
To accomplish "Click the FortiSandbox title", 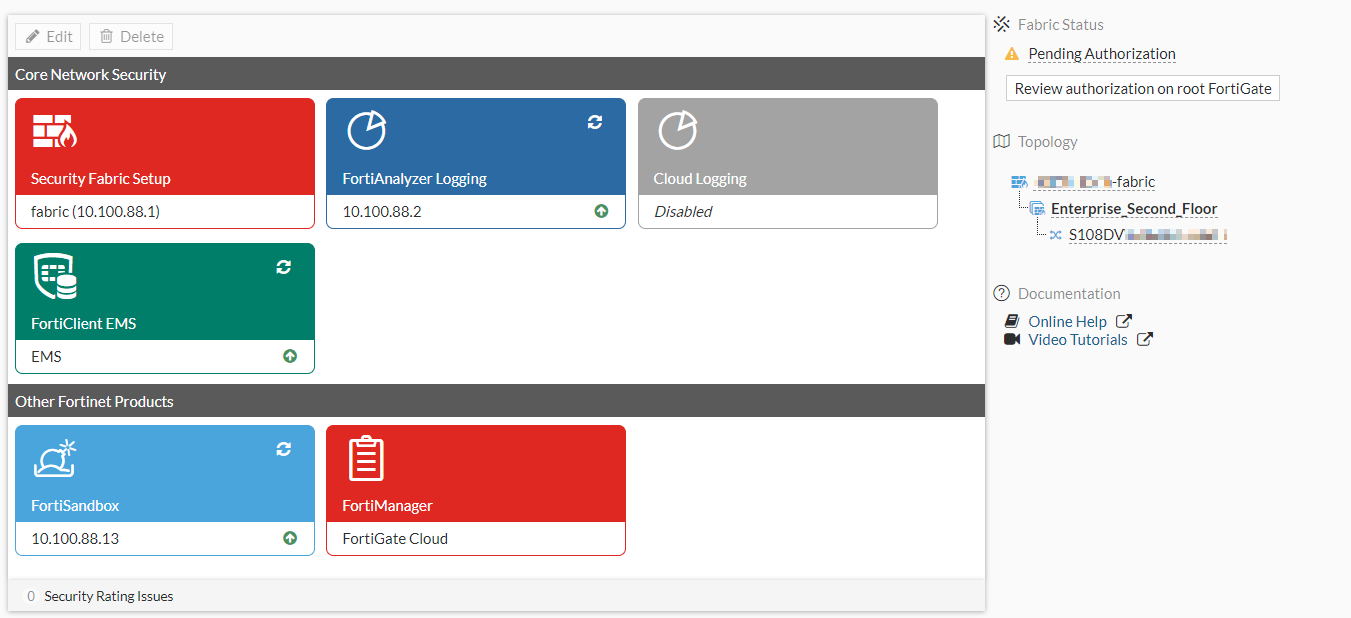I will [75, 506].
